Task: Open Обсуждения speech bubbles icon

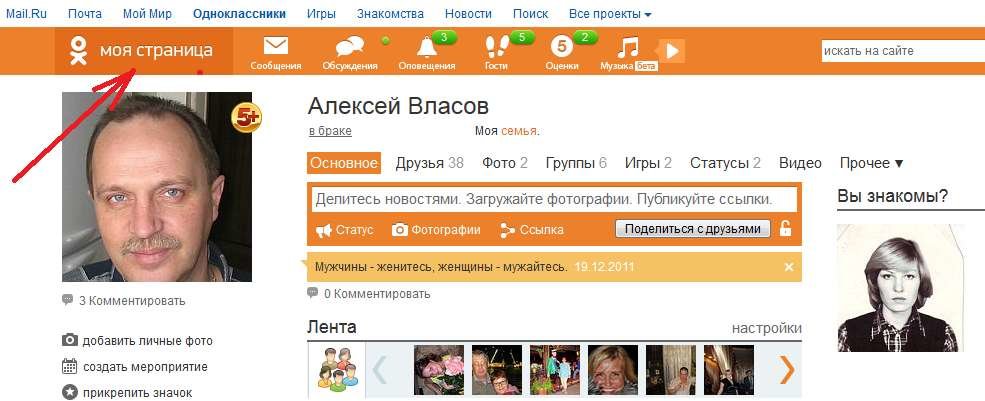Action: click(x=350, y=47)
